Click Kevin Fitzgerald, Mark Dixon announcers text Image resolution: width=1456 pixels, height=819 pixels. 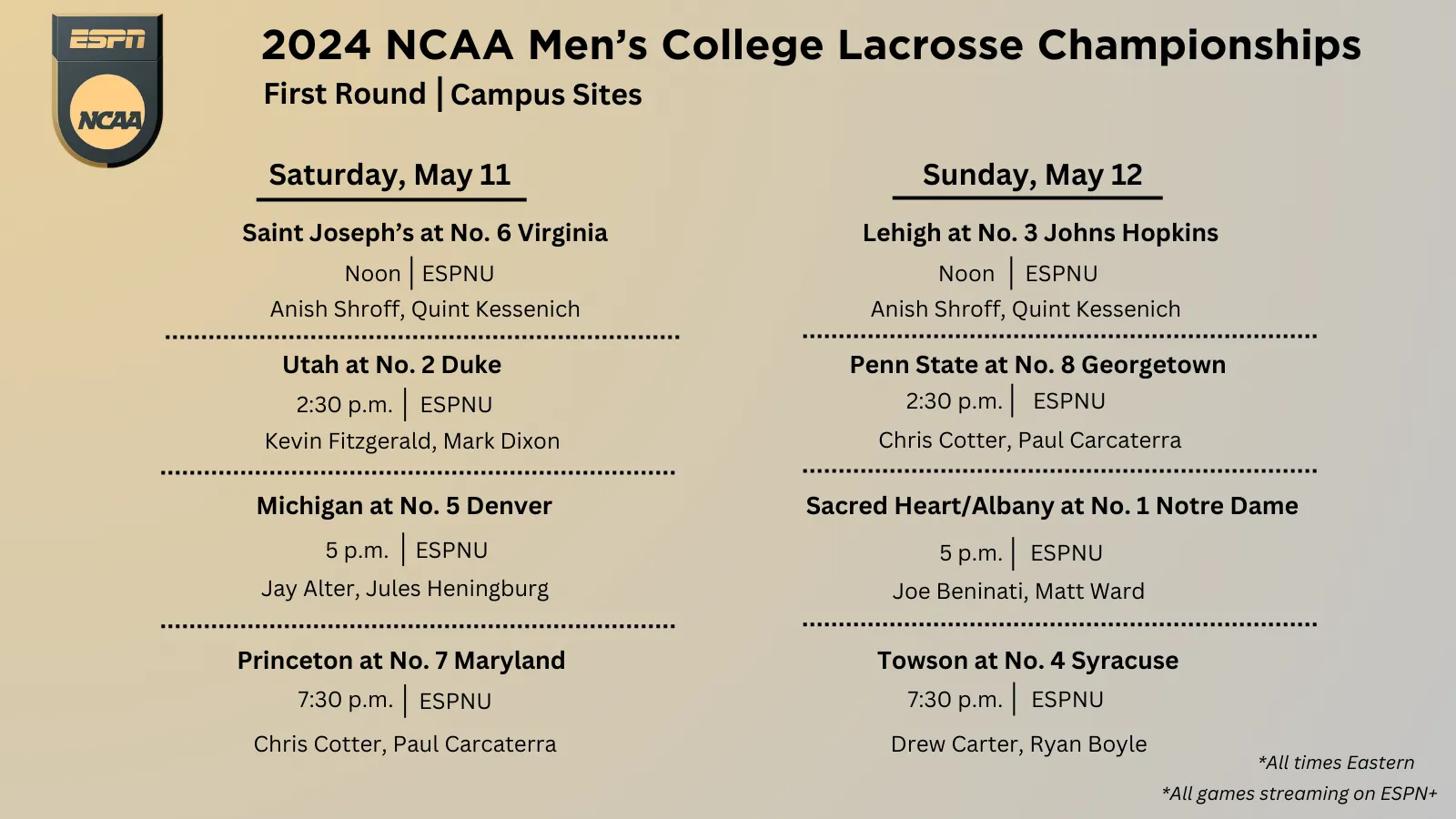[x=412, y=441]
